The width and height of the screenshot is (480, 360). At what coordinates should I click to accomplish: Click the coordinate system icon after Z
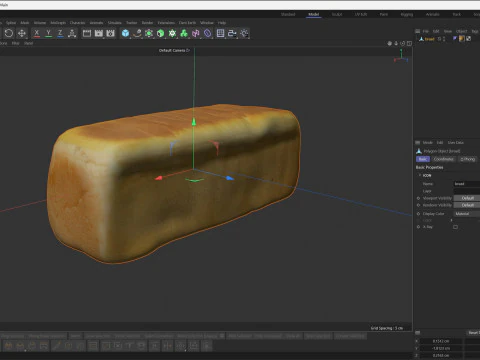pos(72,33)
